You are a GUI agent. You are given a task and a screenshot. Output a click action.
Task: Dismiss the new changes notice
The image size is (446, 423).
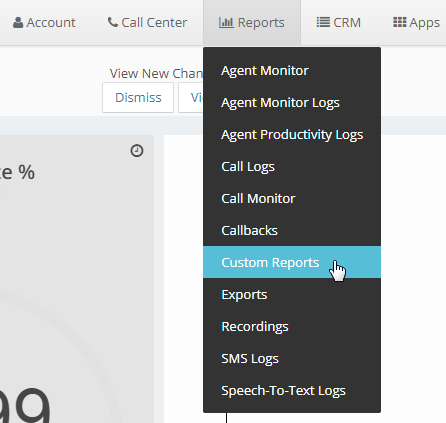tap(138, 98)
